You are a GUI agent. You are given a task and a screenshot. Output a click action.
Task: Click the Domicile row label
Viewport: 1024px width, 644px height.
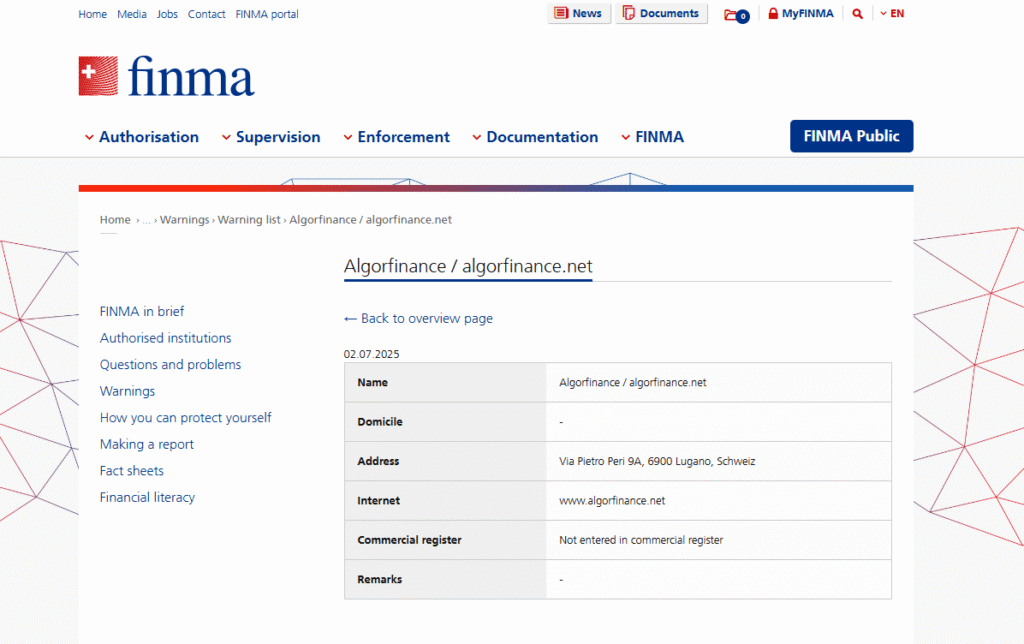[380, 422]
